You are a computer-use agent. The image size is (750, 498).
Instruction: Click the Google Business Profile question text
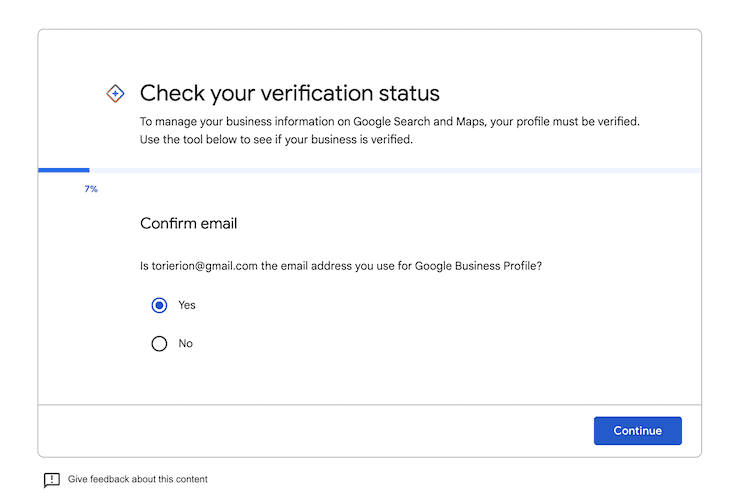341,266
